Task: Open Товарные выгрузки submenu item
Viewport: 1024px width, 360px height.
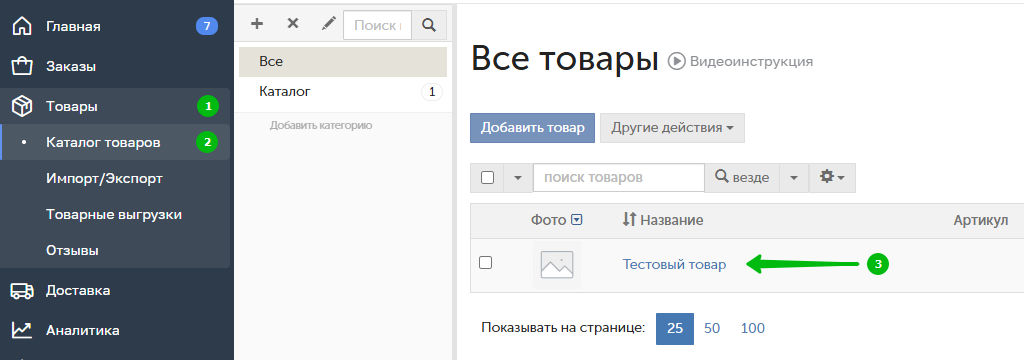Action: coord(115,214)
